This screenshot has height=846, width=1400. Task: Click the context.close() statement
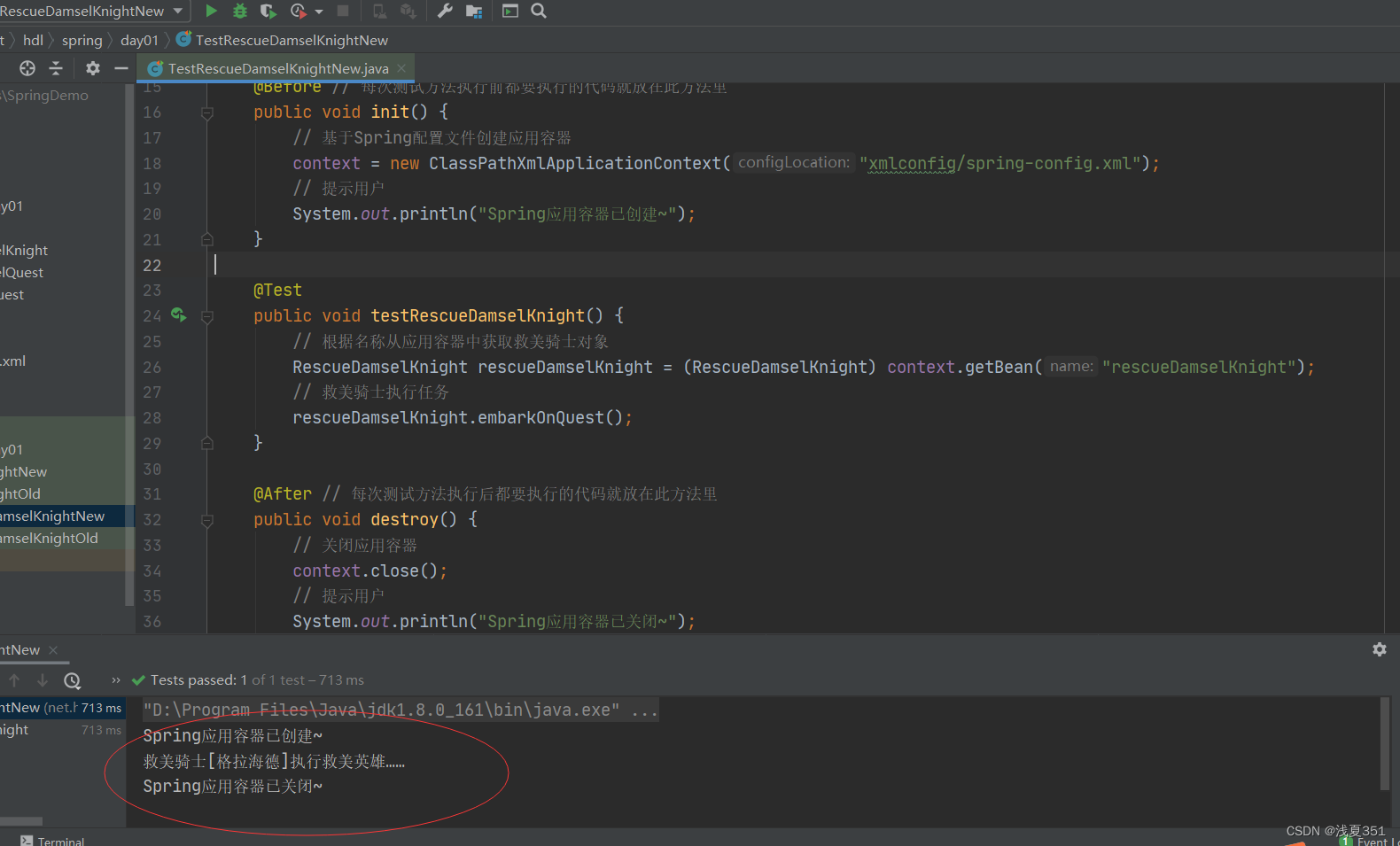(x=369, y=570)
